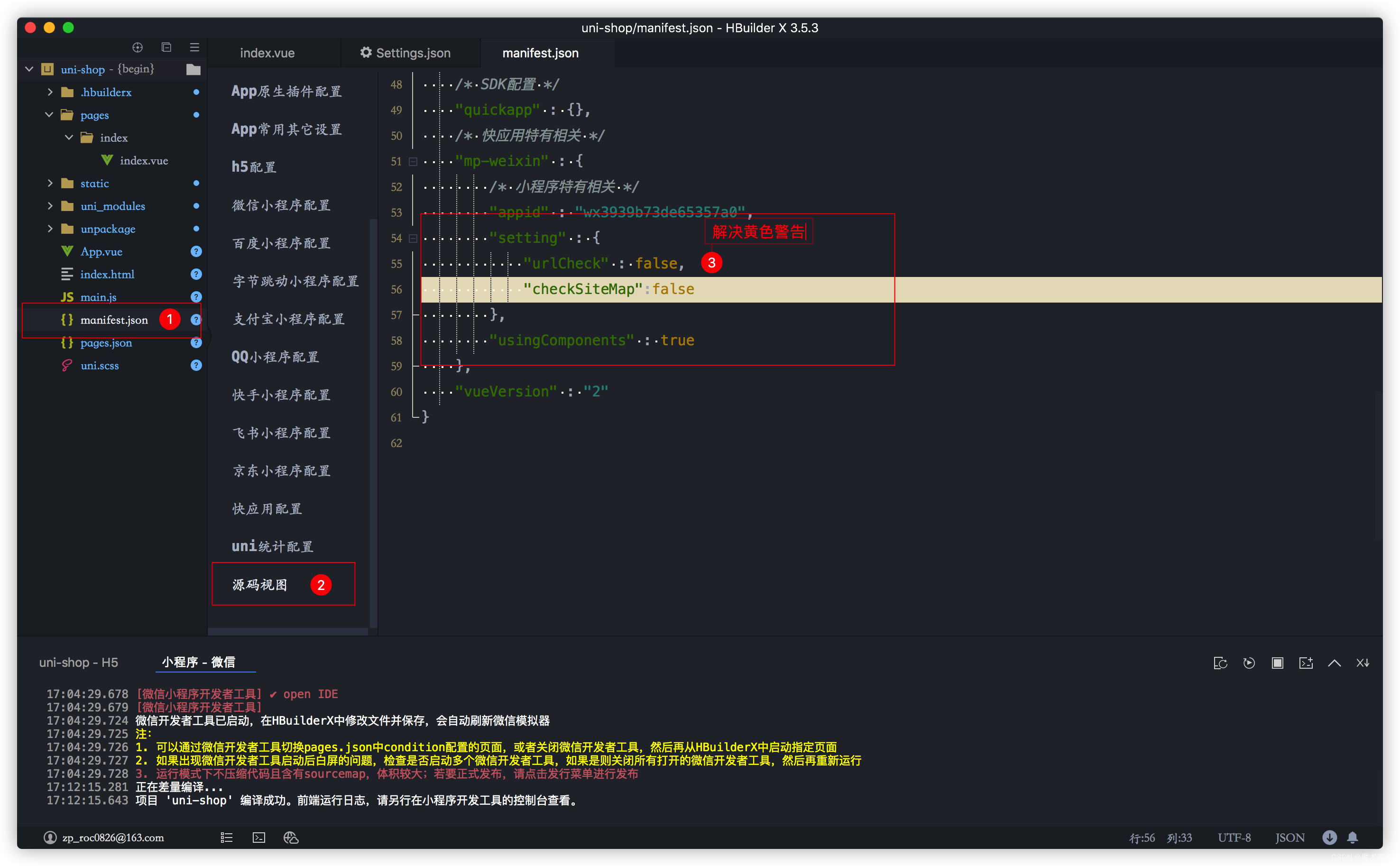Click the download/update icon in status bar

coord(1329,838)
